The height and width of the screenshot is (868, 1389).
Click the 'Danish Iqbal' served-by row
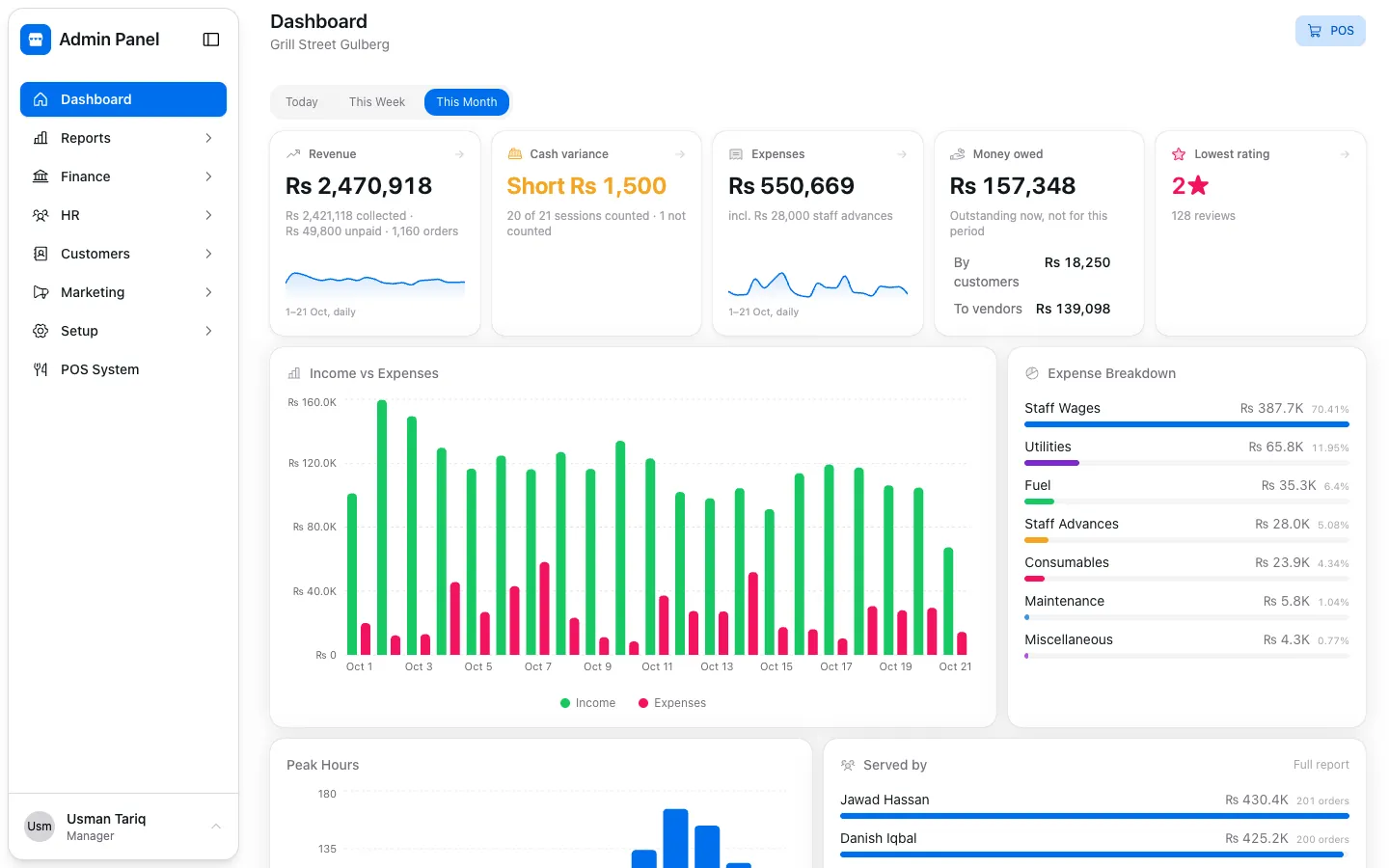click(x=1095, y=844)
